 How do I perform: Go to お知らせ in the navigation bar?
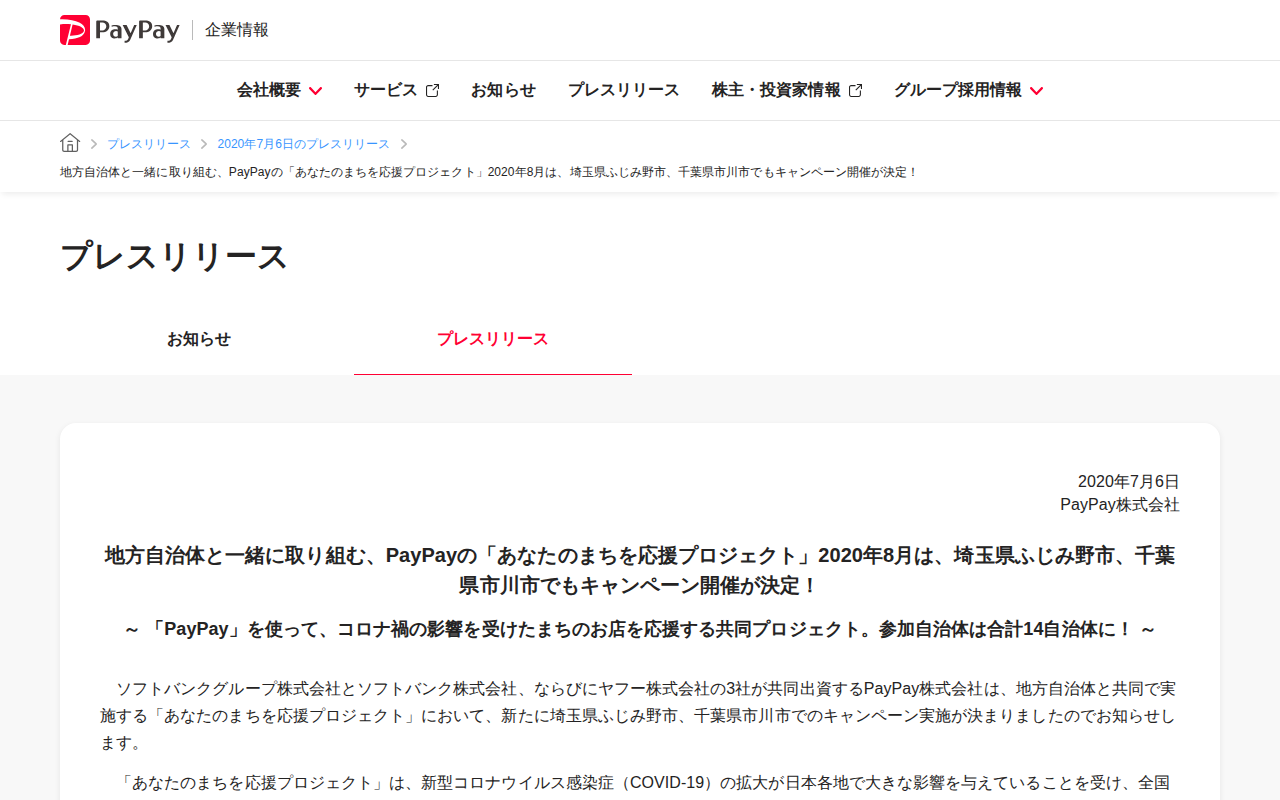click(x=503, y=90)
